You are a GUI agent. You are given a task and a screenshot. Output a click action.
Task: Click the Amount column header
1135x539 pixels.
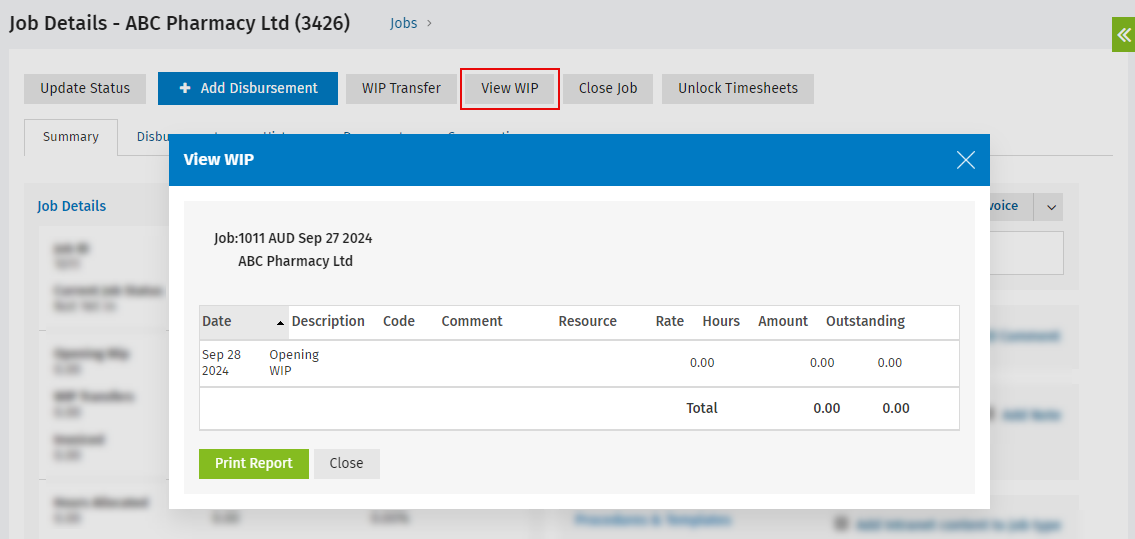782,321
